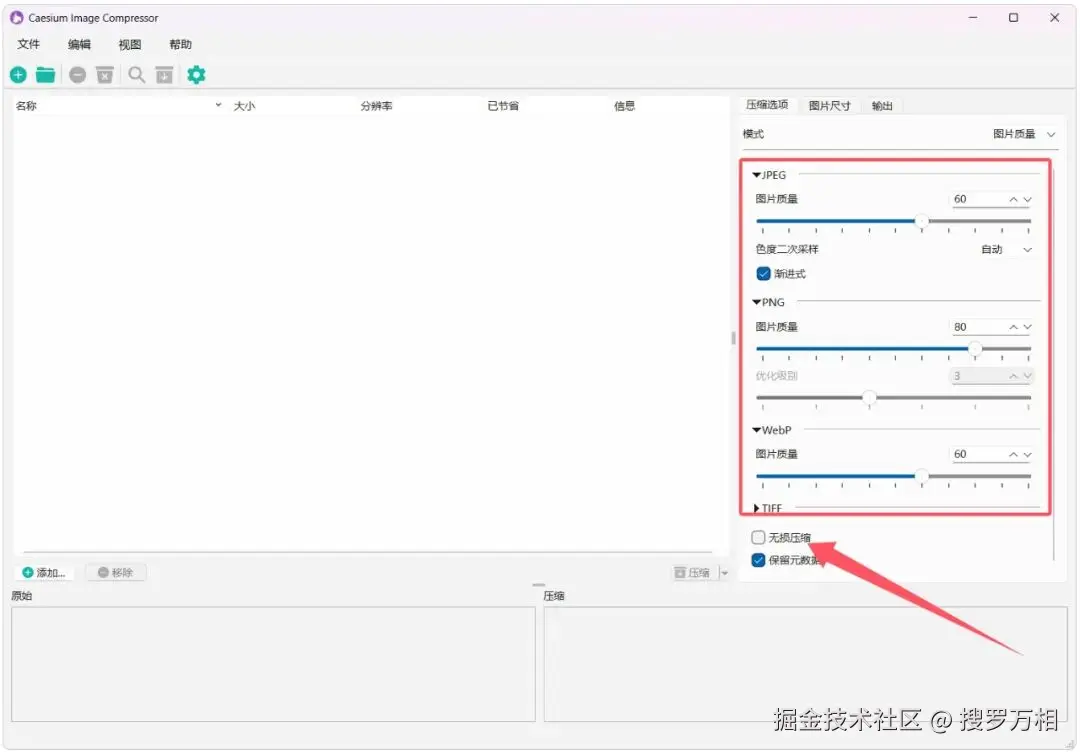This screenshot has height=755, width=1080.
Task: Click the 移除 button below the list
Action: pos(116,572)
